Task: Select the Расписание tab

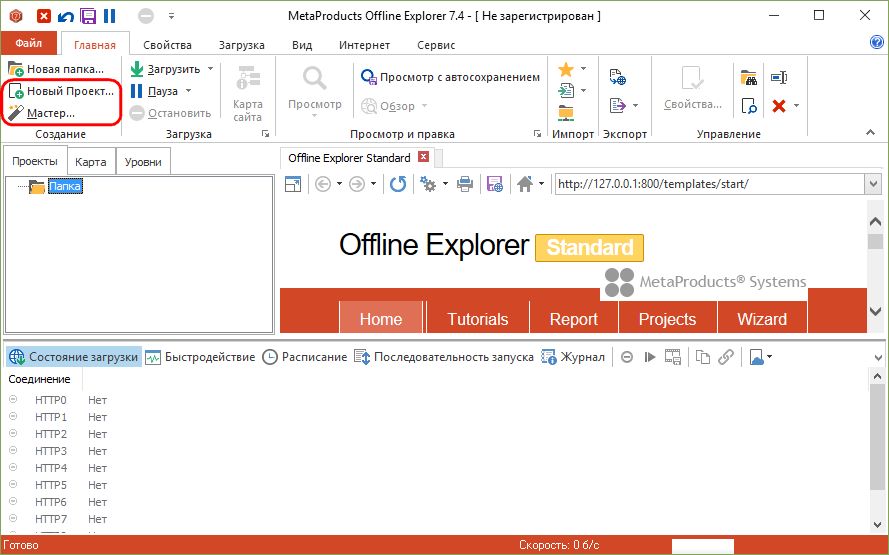Action: point(305,357)
